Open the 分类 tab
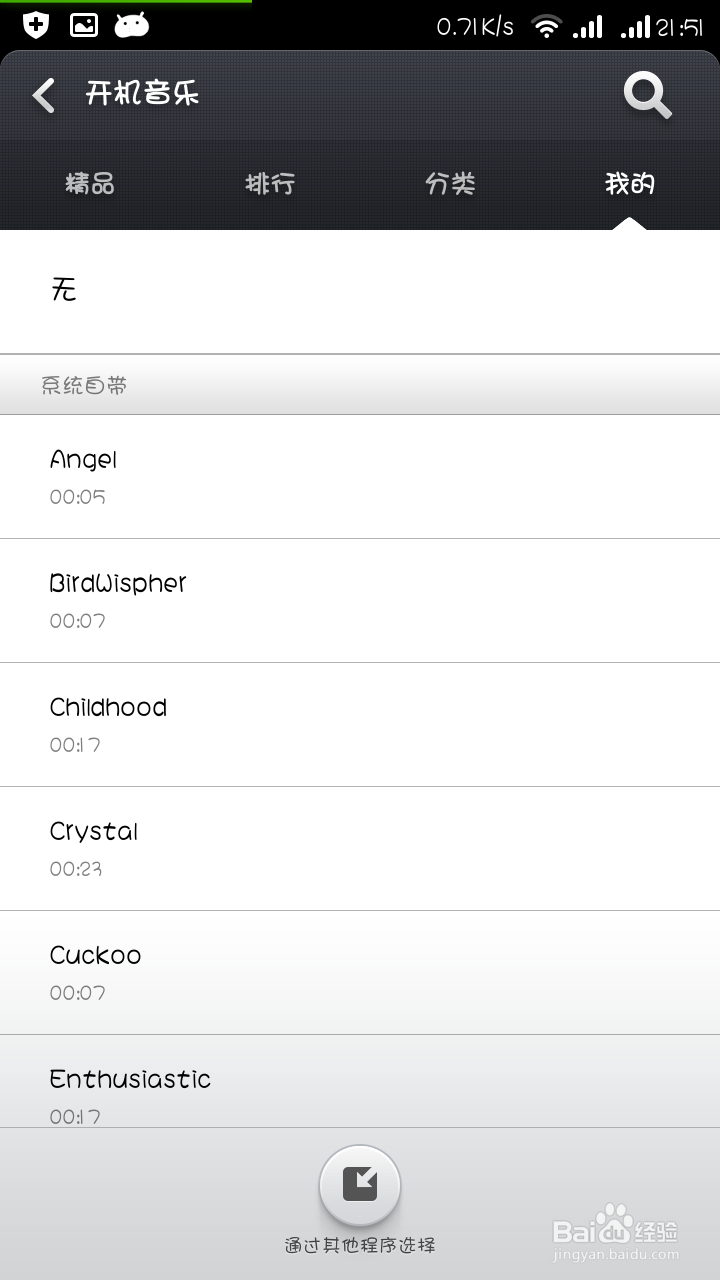720x1280 pixels. click(450, 184)
